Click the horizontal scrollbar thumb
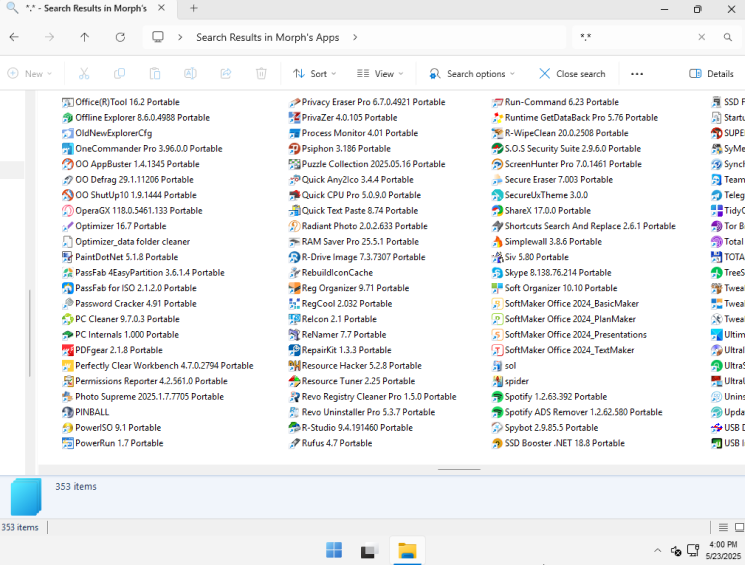The image size is (745, 565). [x=459, y=469]
